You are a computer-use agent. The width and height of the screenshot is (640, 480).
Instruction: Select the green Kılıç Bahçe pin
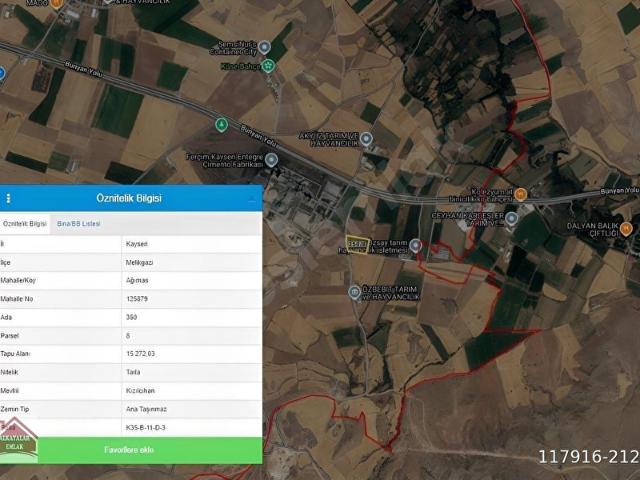(268, 66)
